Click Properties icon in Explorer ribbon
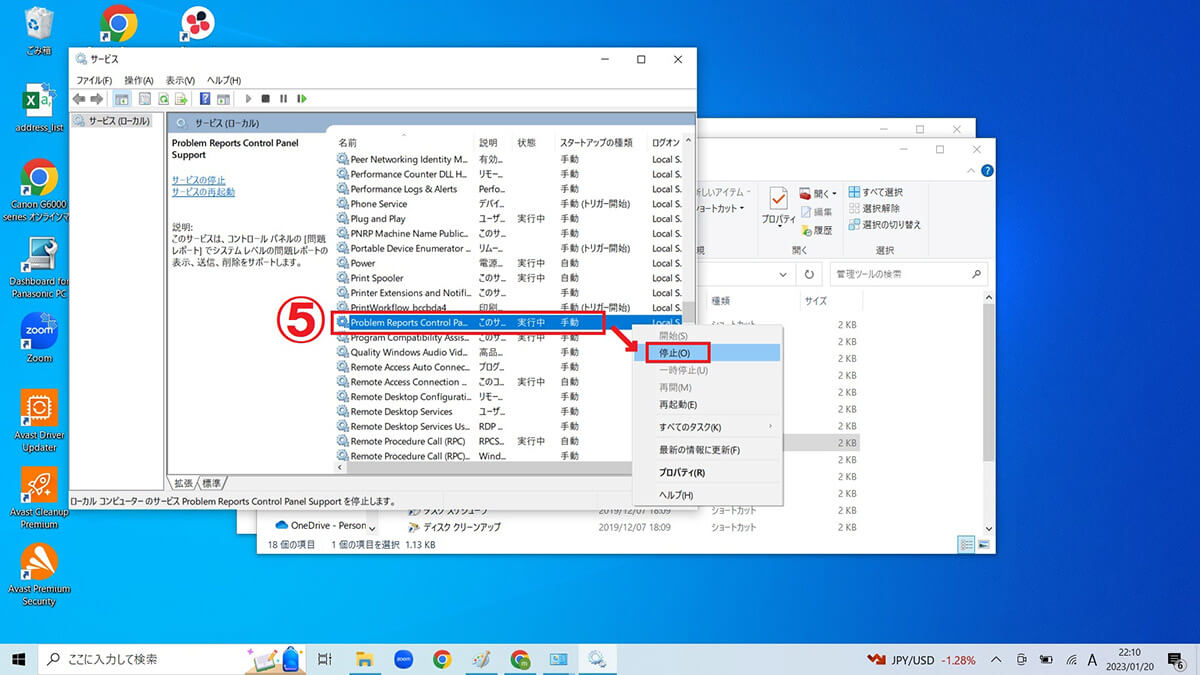 [778, 205]
